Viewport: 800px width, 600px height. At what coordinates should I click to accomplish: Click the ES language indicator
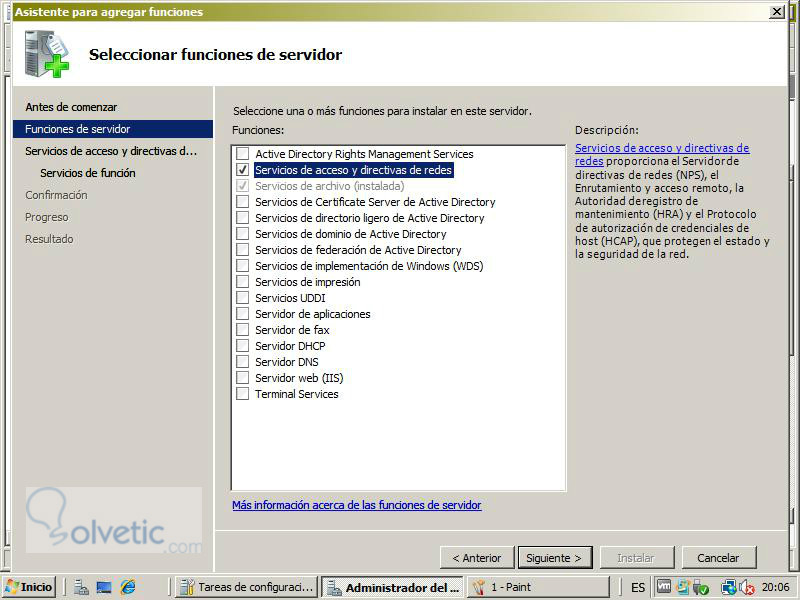pos(638,588)
